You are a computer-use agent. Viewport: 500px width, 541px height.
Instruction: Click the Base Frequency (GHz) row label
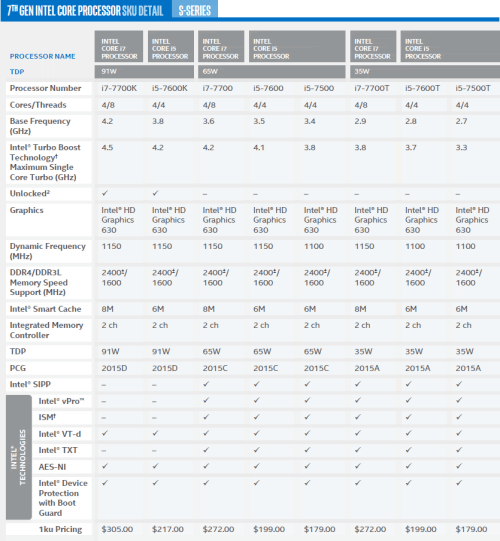tap(40, 126)
